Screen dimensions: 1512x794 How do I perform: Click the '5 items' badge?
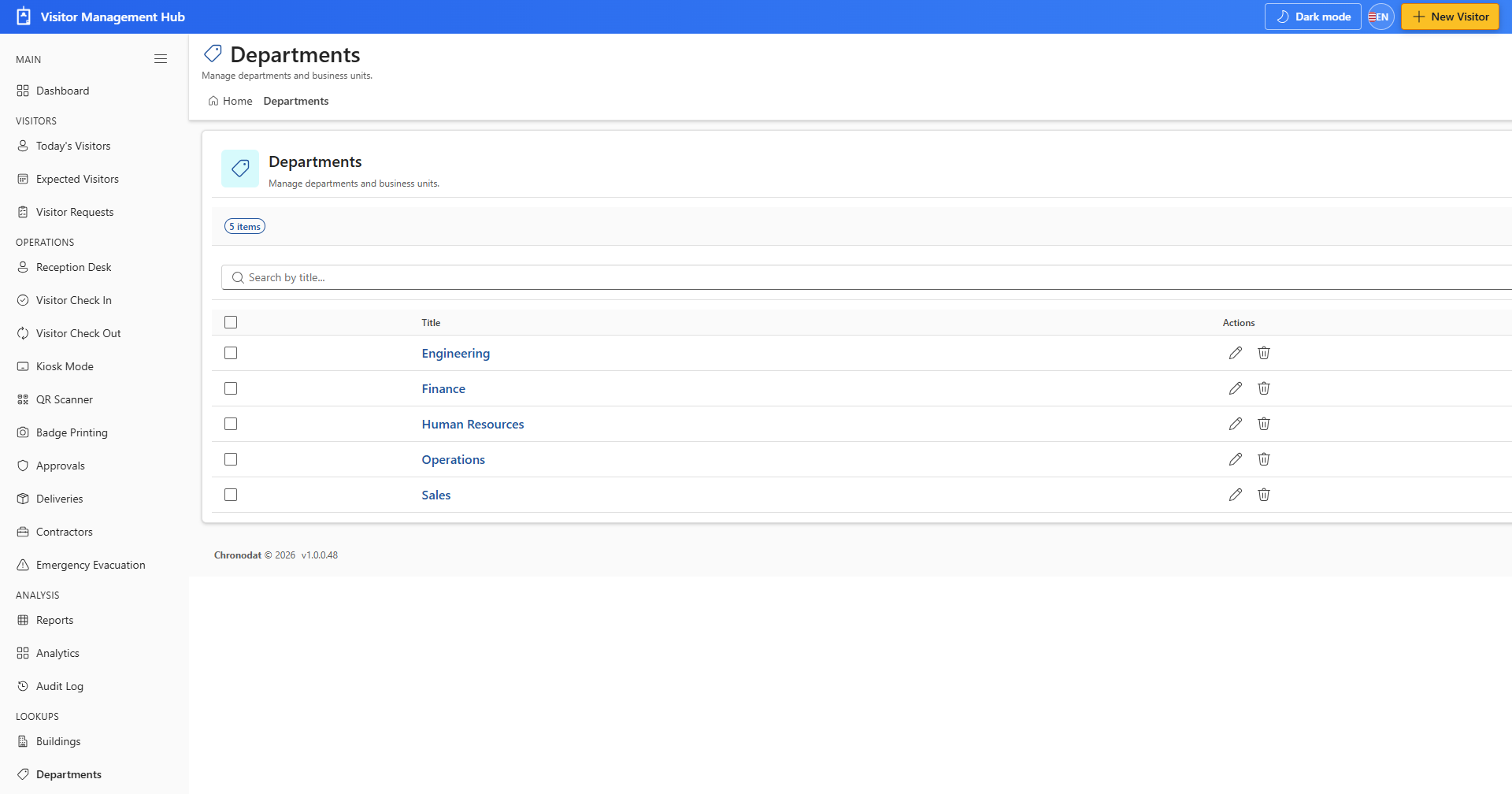245,226
